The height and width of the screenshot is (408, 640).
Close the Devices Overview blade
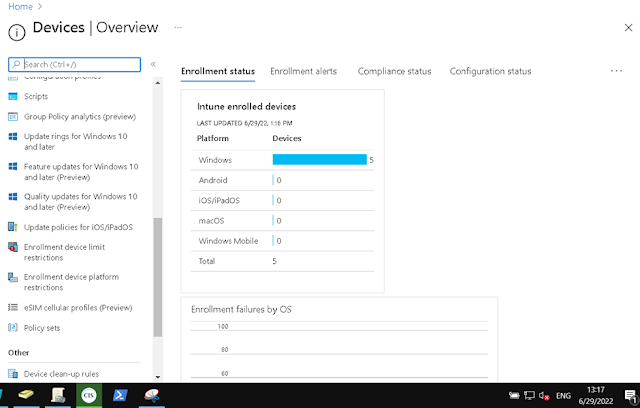pos(628,28)
